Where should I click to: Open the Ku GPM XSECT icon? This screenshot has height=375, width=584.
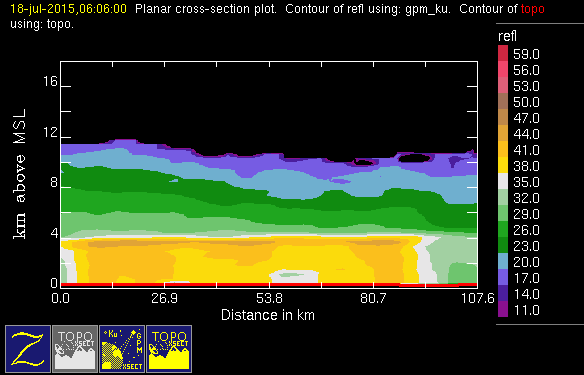coord(122,349)
